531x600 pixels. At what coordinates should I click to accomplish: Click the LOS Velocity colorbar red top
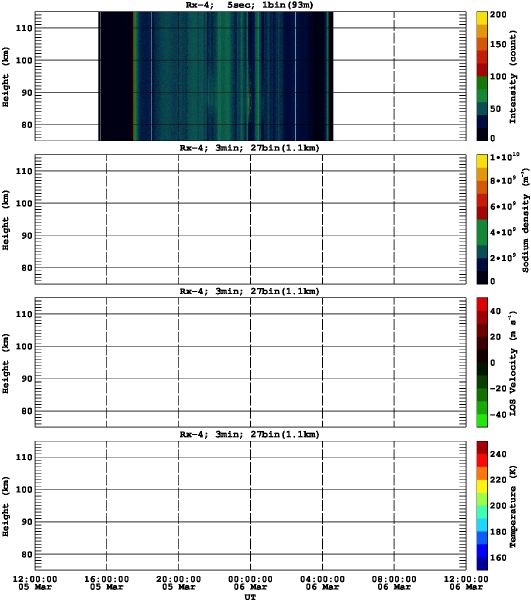(x=482, y=304)
